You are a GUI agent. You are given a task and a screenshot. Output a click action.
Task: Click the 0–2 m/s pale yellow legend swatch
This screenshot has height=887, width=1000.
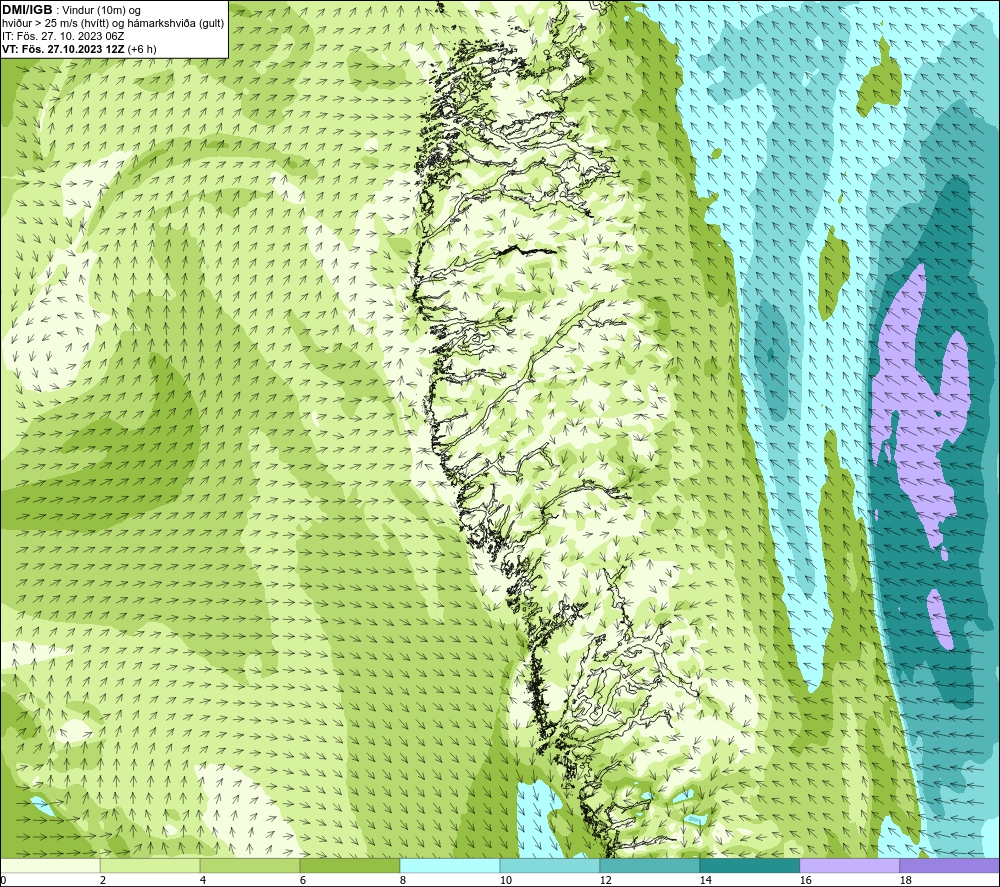50,866
